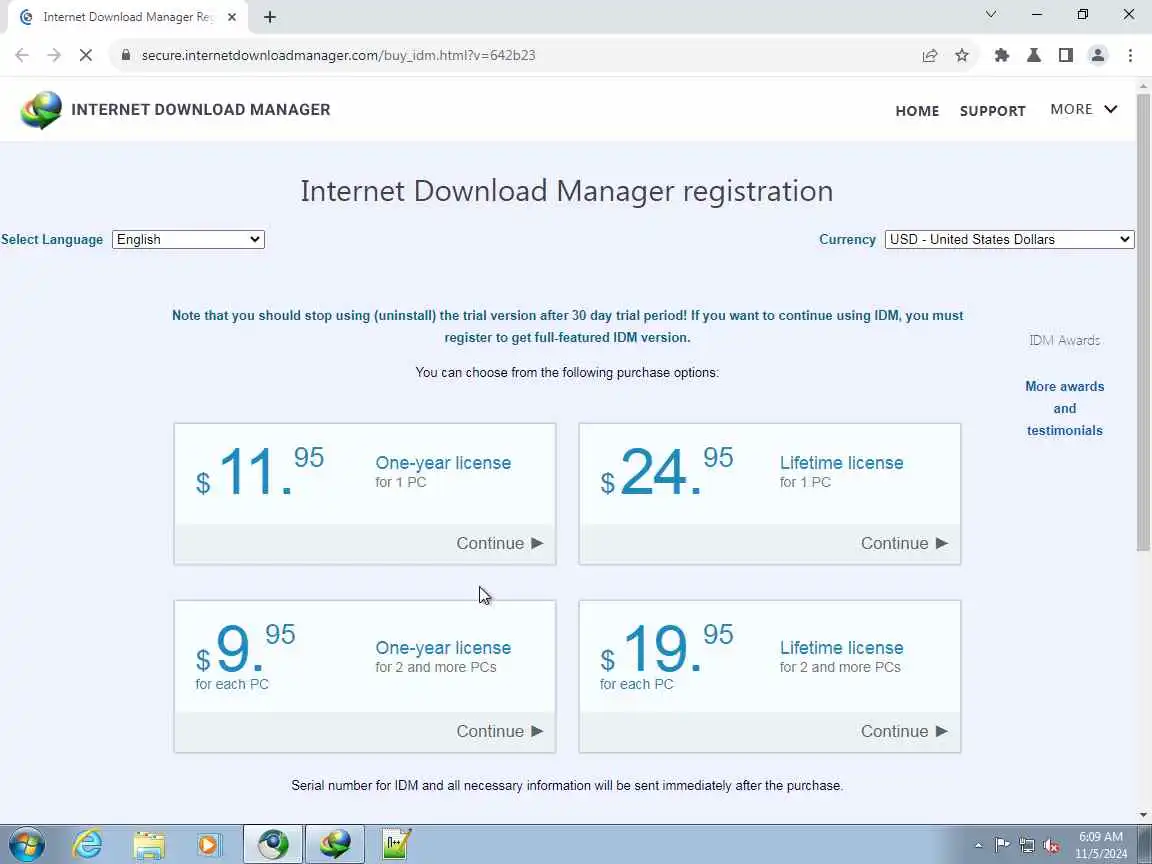Click the taskbar clock showing 6:09 AM
Viewport: 1152px width, 864px height.
pos(1101,846)
